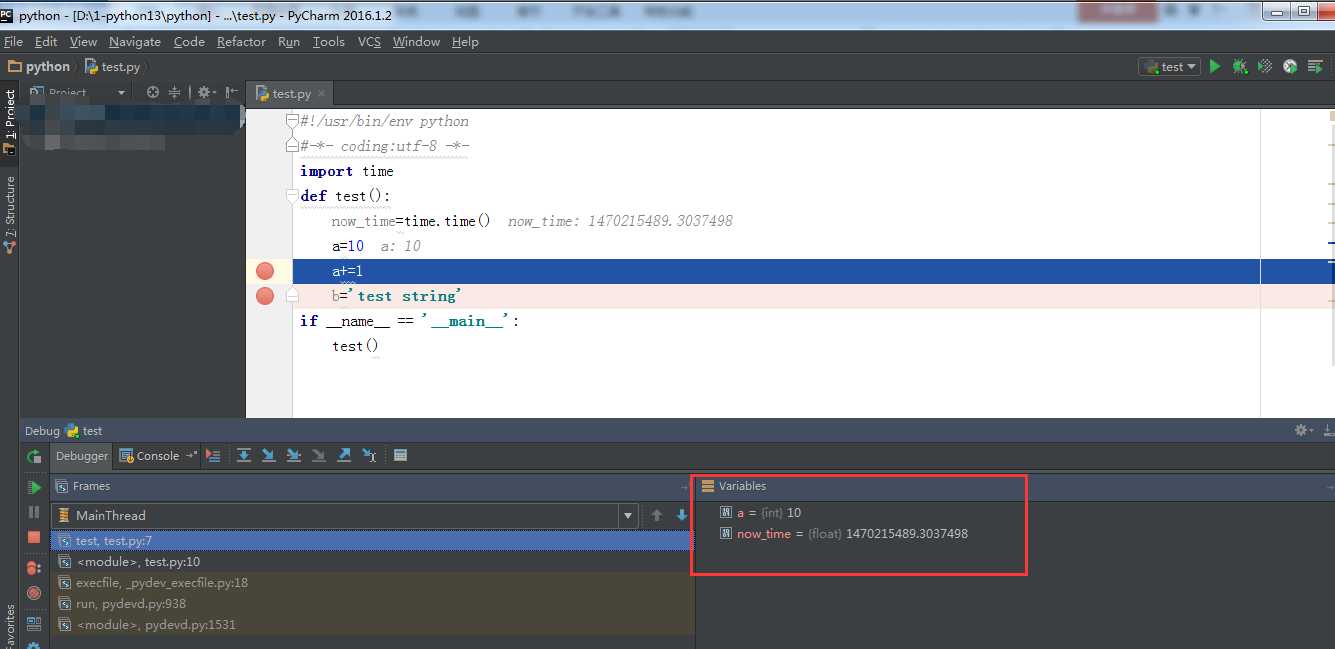Image resolution: width=1335 pixels, height=649 pixels.
Task: Collapse the def test() fold marker
Action: pos(292,196)
